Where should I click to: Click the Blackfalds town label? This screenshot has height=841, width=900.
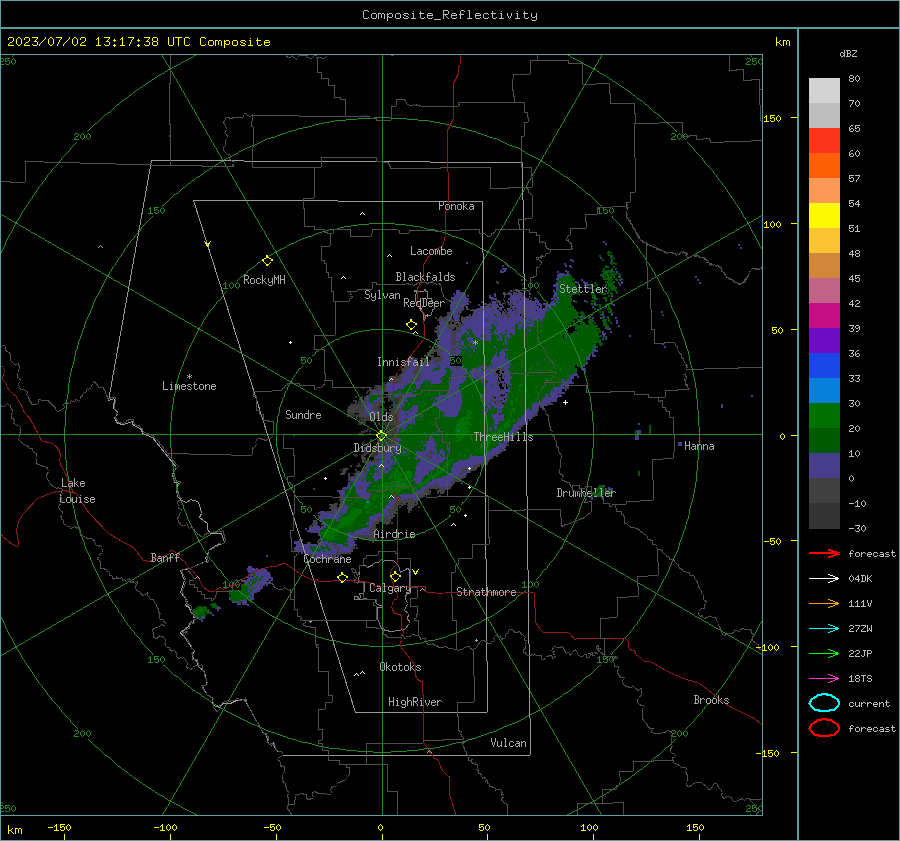[425, 277]
